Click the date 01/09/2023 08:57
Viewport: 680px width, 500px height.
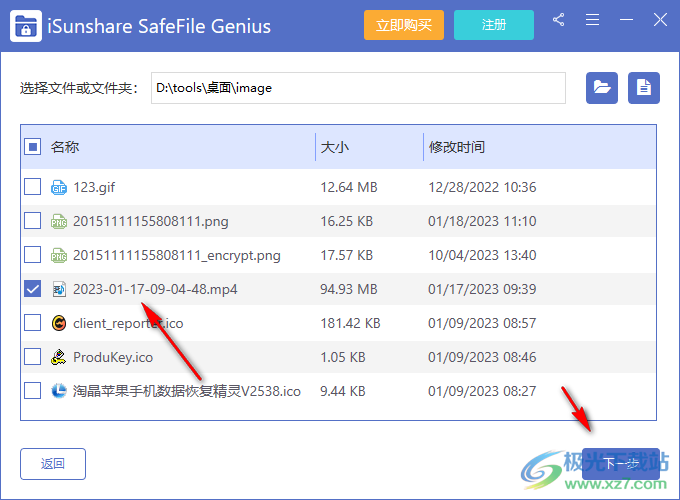[x=482, y=323]
